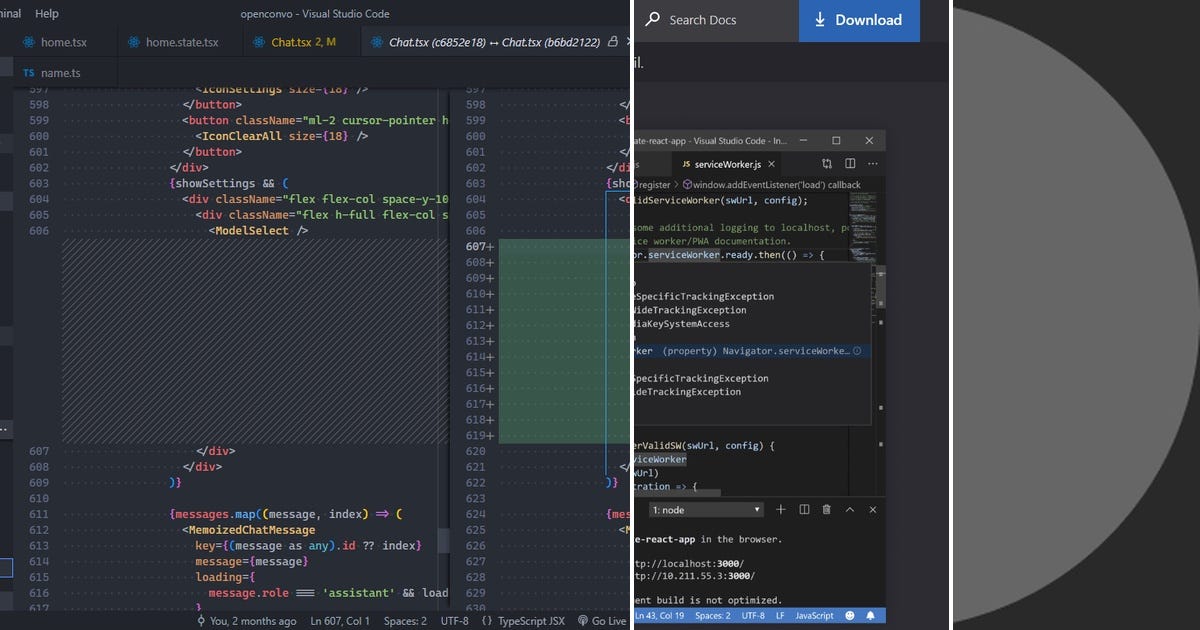This screenshot has height=630, width=1200.
Task: Open a new terminal with the plus icon
Action: click(x=780, y=510)
